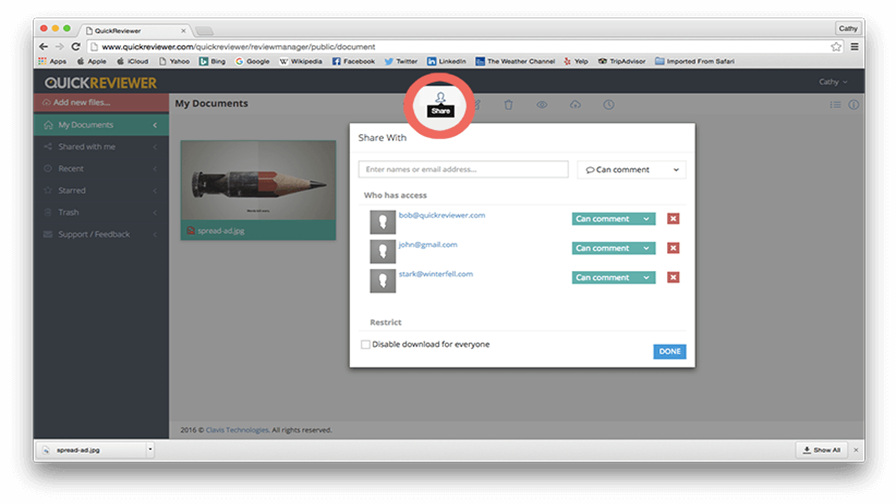Open Clavis Technologies footer link
The image size is (896, 504).
tap(237, 430)
